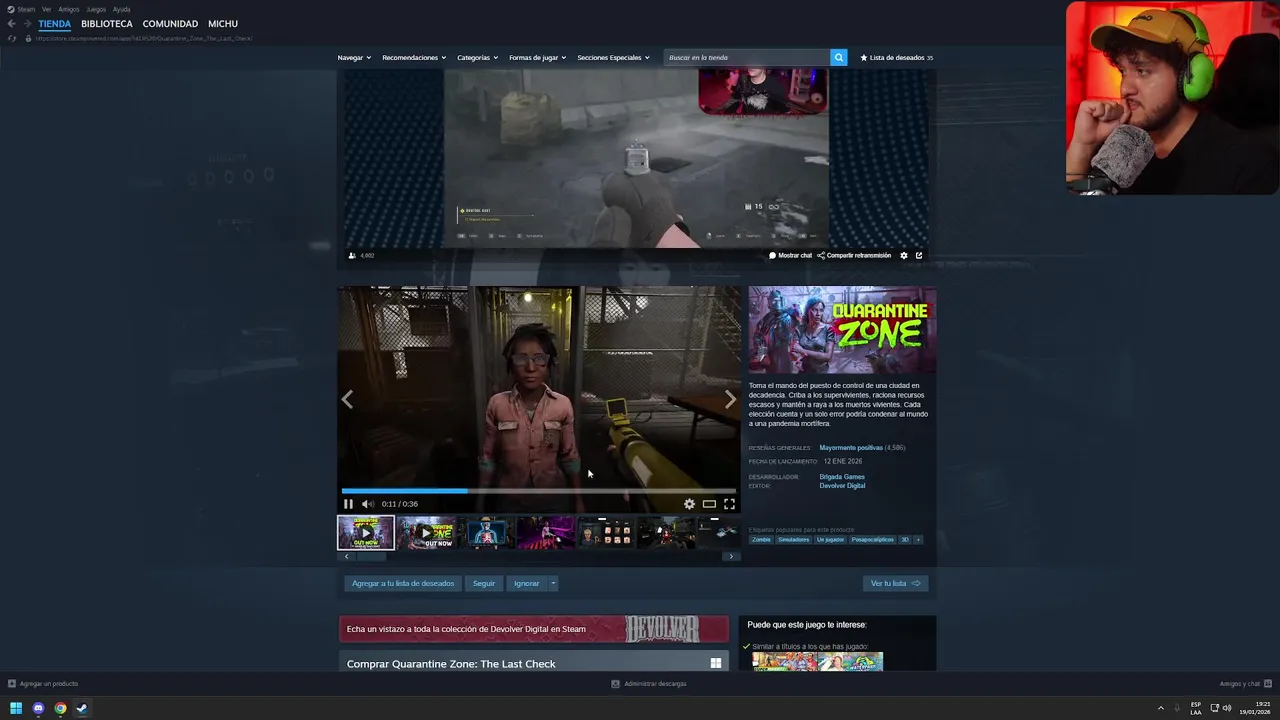This screenshot has width=1280, height=720.
Task: Slide thumbnail strip right using arrow
Action: [x=731, y=556]
